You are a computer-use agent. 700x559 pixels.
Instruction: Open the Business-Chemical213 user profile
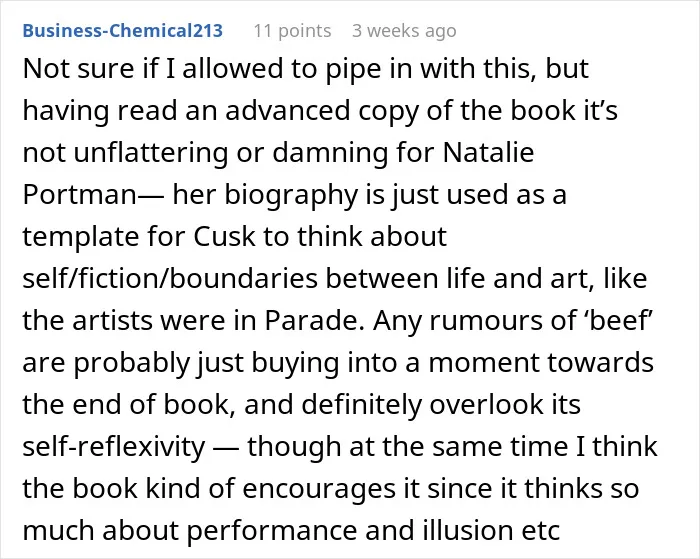coord(122,31)
